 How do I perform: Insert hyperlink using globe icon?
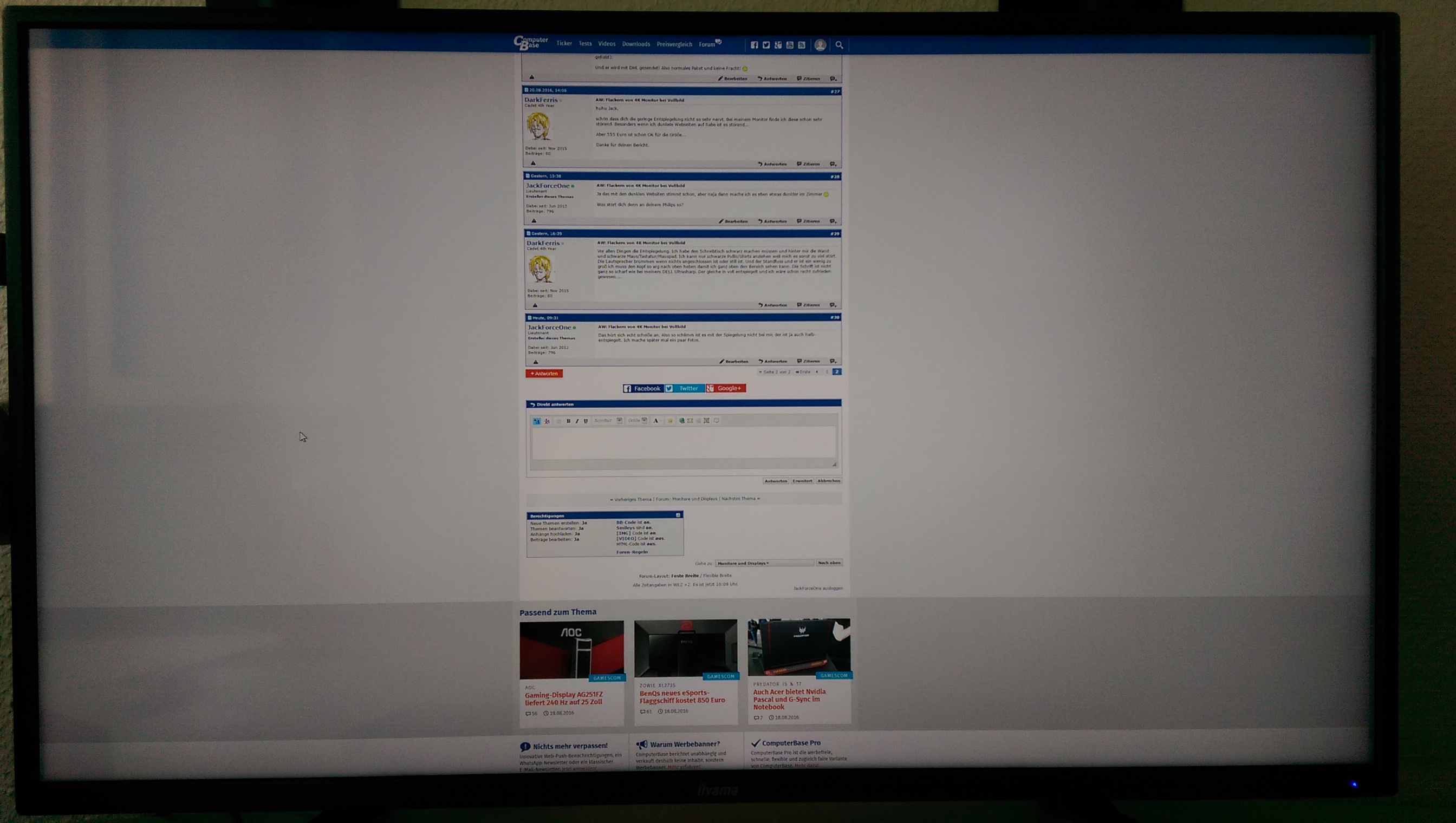(x=681, y=421)
